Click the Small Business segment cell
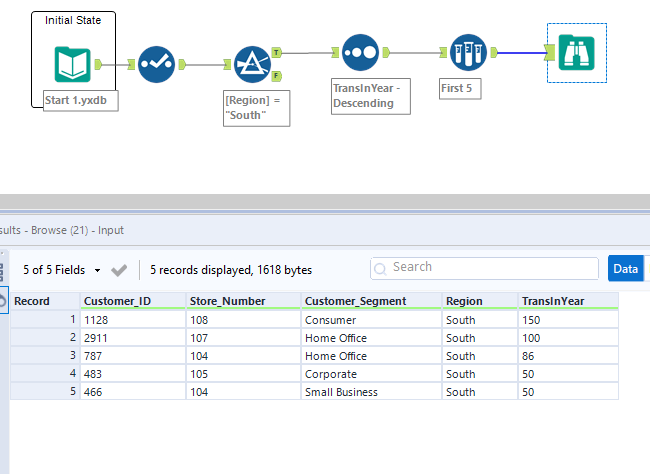Screen dimensions: 650x474 click(x=371, y=391)
